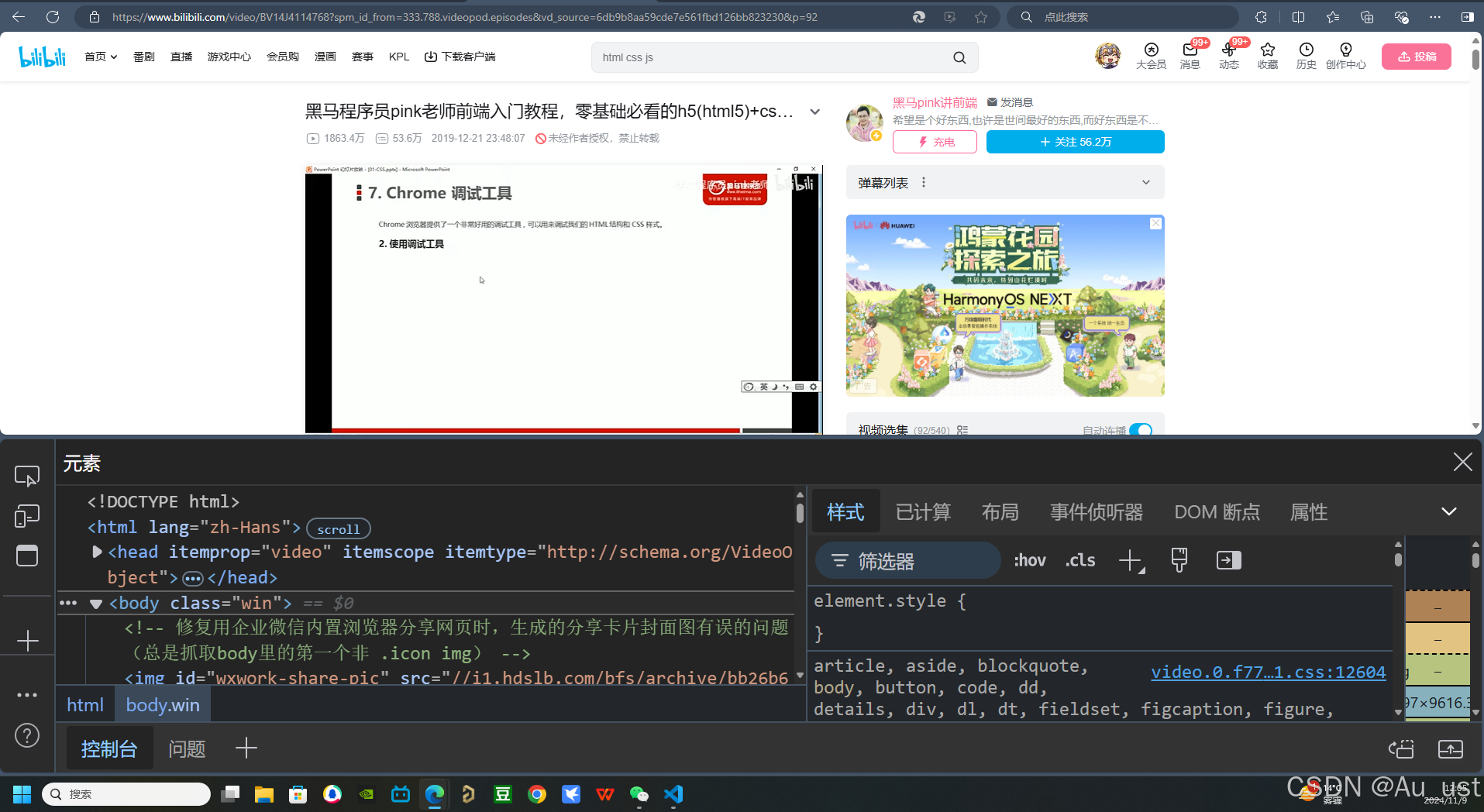Viewport: 1484px width, 812px height.
Task: Toggle .cls class editor
Action: (x=1080, y=560)
